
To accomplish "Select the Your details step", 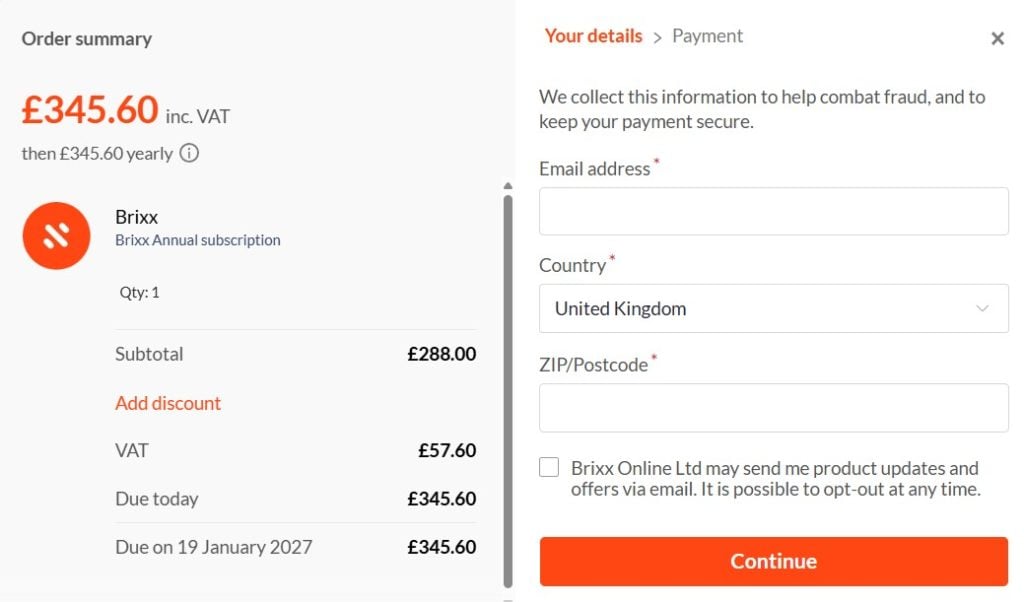I will (593, 35).
